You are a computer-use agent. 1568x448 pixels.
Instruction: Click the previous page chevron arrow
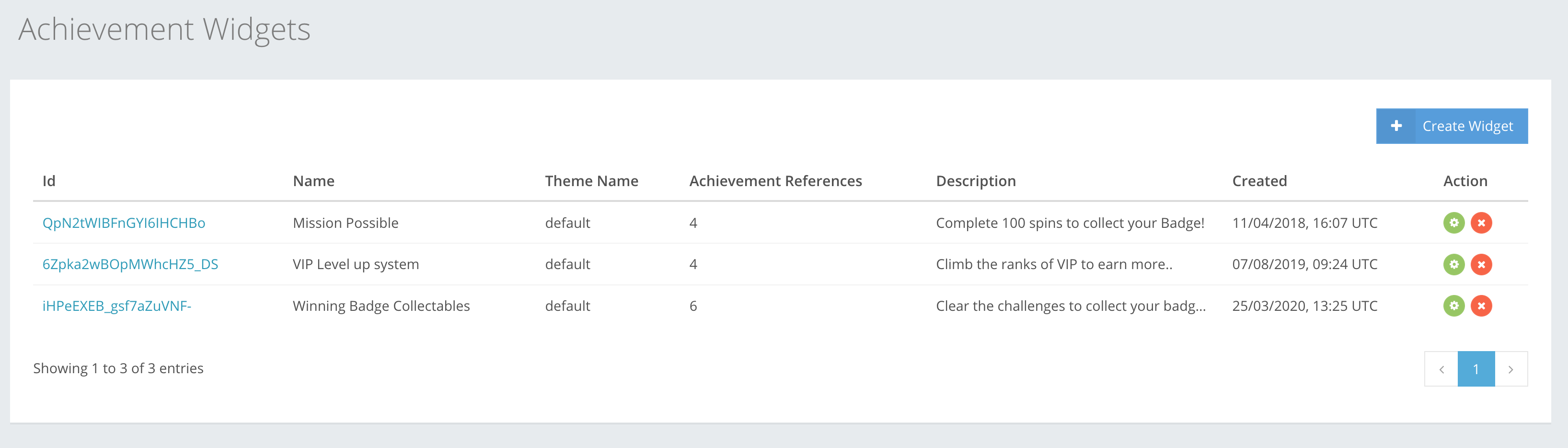coord(1441,368)
